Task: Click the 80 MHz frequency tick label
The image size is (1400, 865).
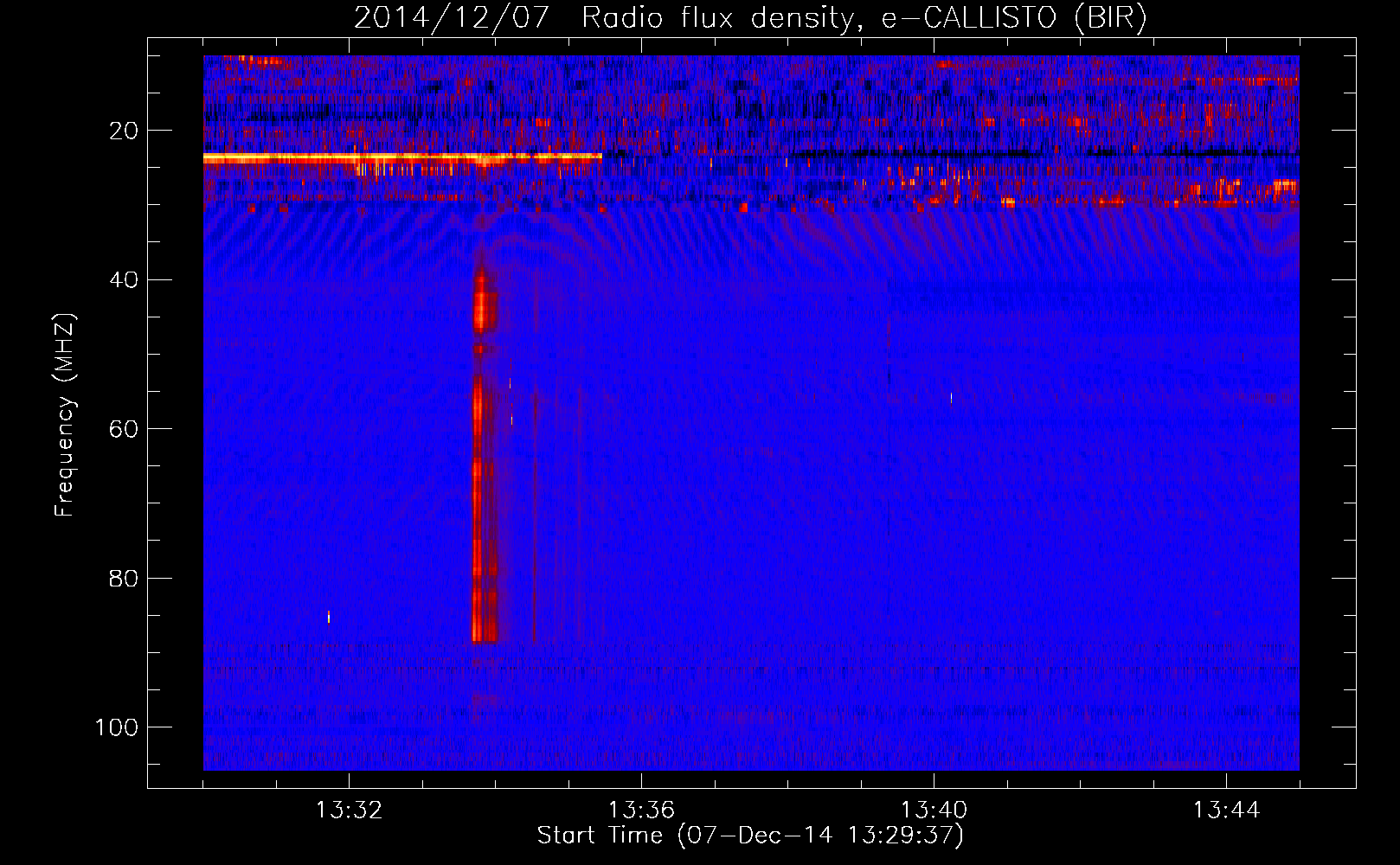Action: click(125, 578)
